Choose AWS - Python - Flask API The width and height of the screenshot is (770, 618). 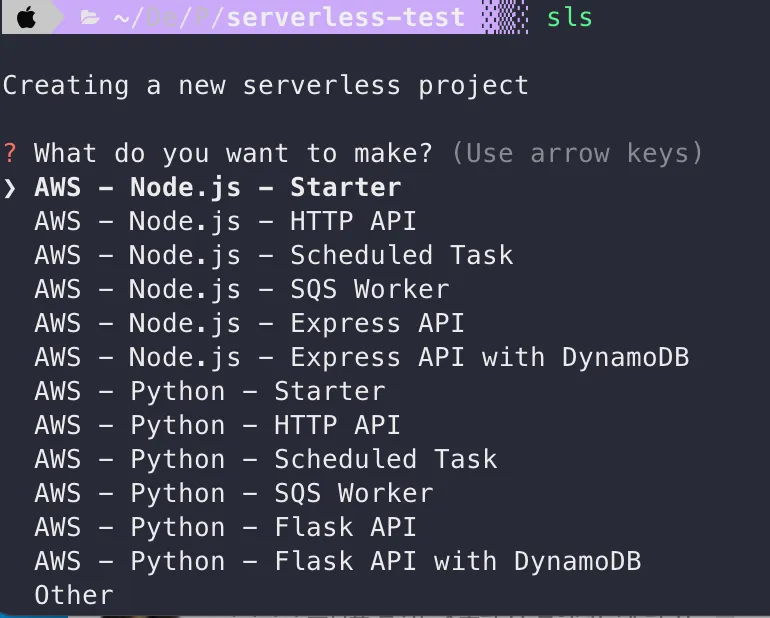(x=225, y=527)
